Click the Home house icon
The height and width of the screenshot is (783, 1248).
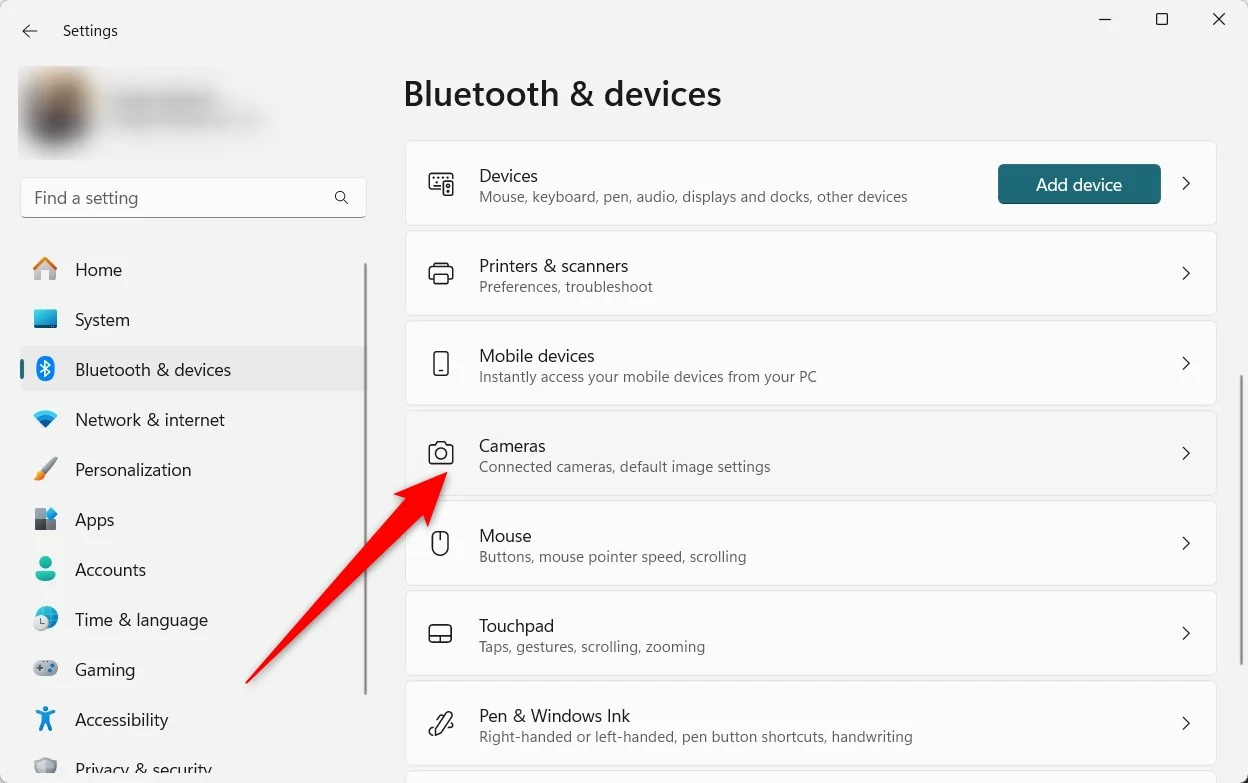point(45,269)
